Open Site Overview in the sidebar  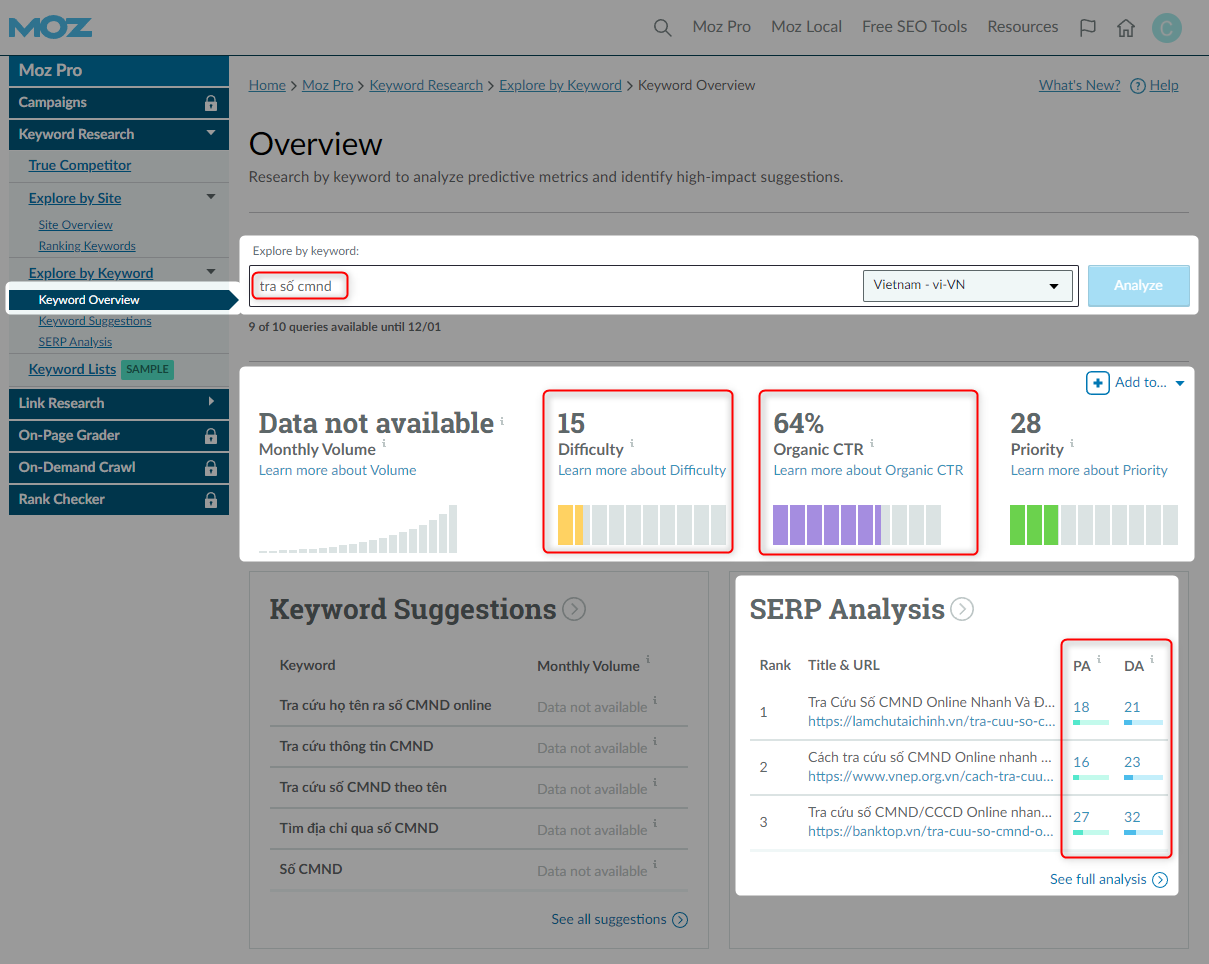tap(75, 225)
